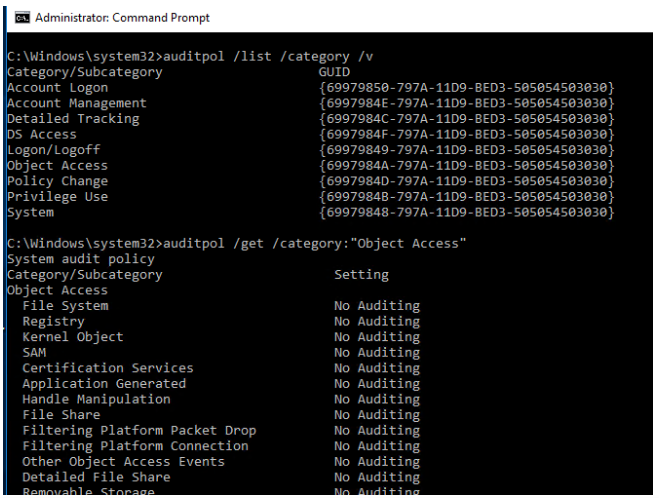Click the auditpol /list /category /v command
659x498 pixels.
pyautogui.click(x=268, y=56)
